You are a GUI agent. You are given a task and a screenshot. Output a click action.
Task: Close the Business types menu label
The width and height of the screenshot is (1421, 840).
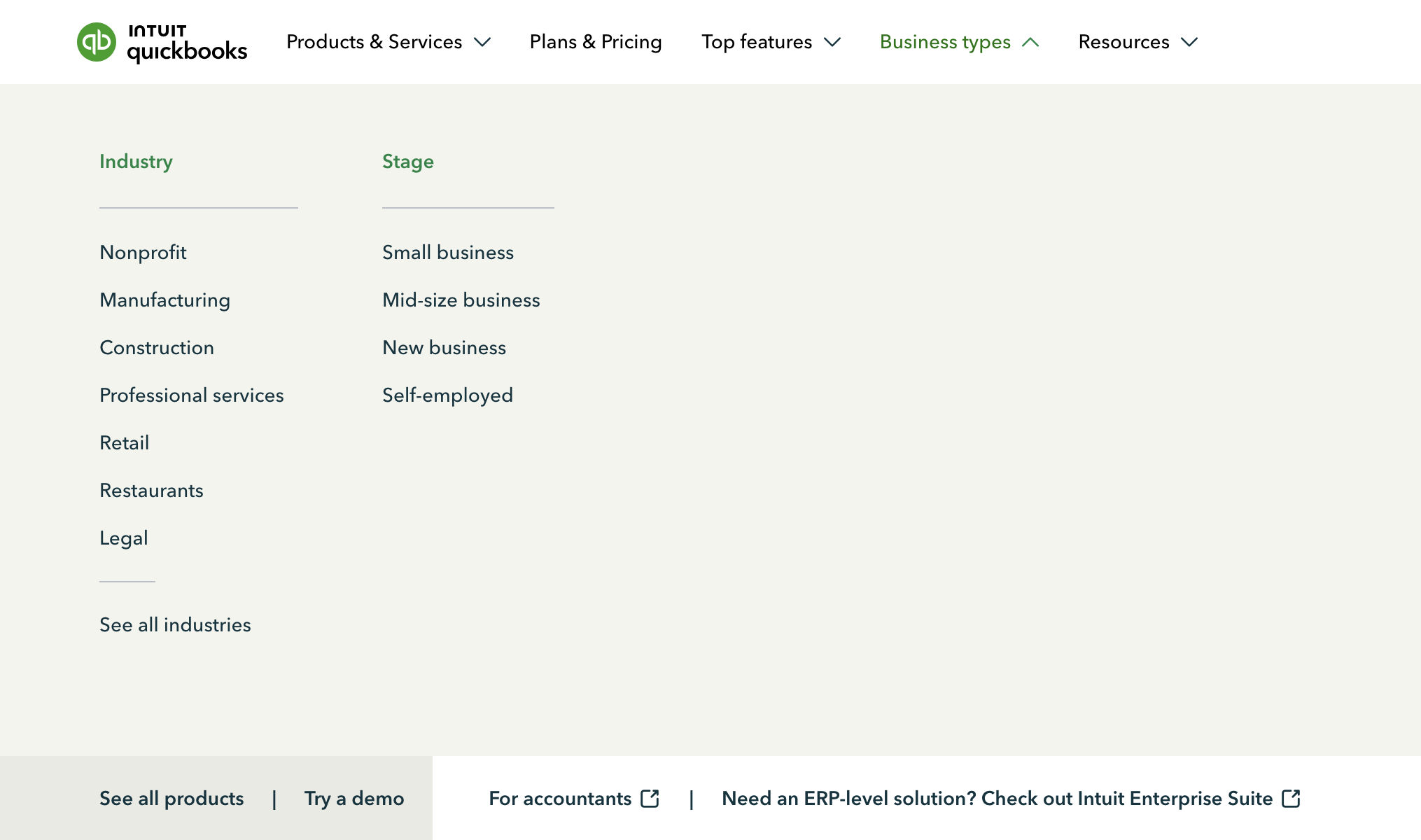click(x=945, y=42)
